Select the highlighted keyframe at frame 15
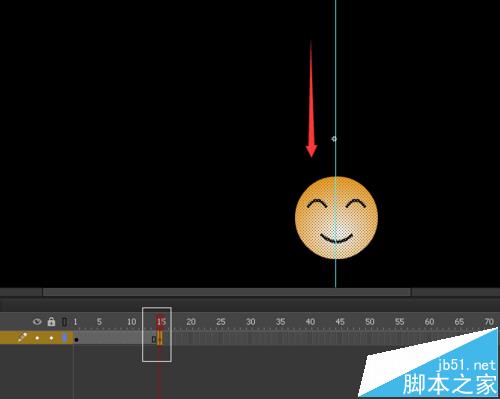This screenshot has height=399, width=500. click(x=160, y=338)
